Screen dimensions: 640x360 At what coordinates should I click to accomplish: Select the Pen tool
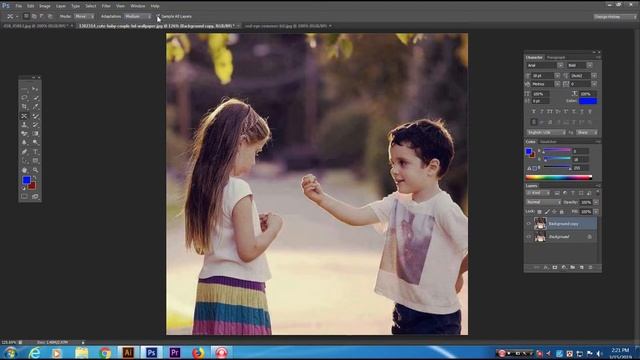point(24,152)
